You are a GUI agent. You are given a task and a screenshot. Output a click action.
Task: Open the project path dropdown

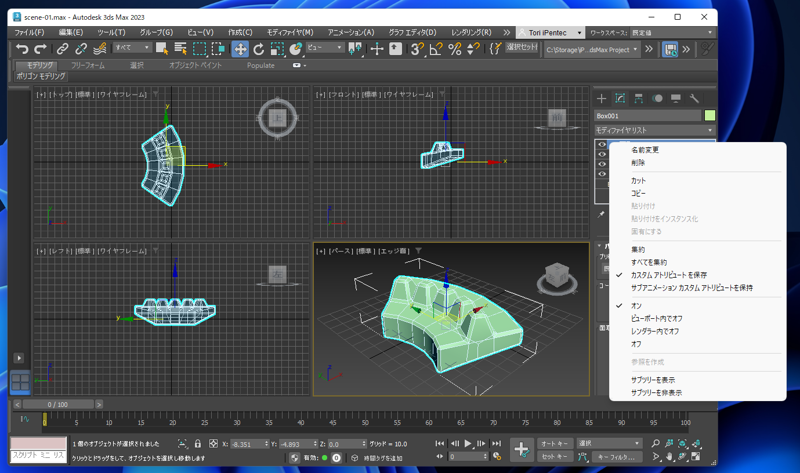(592, 50)
